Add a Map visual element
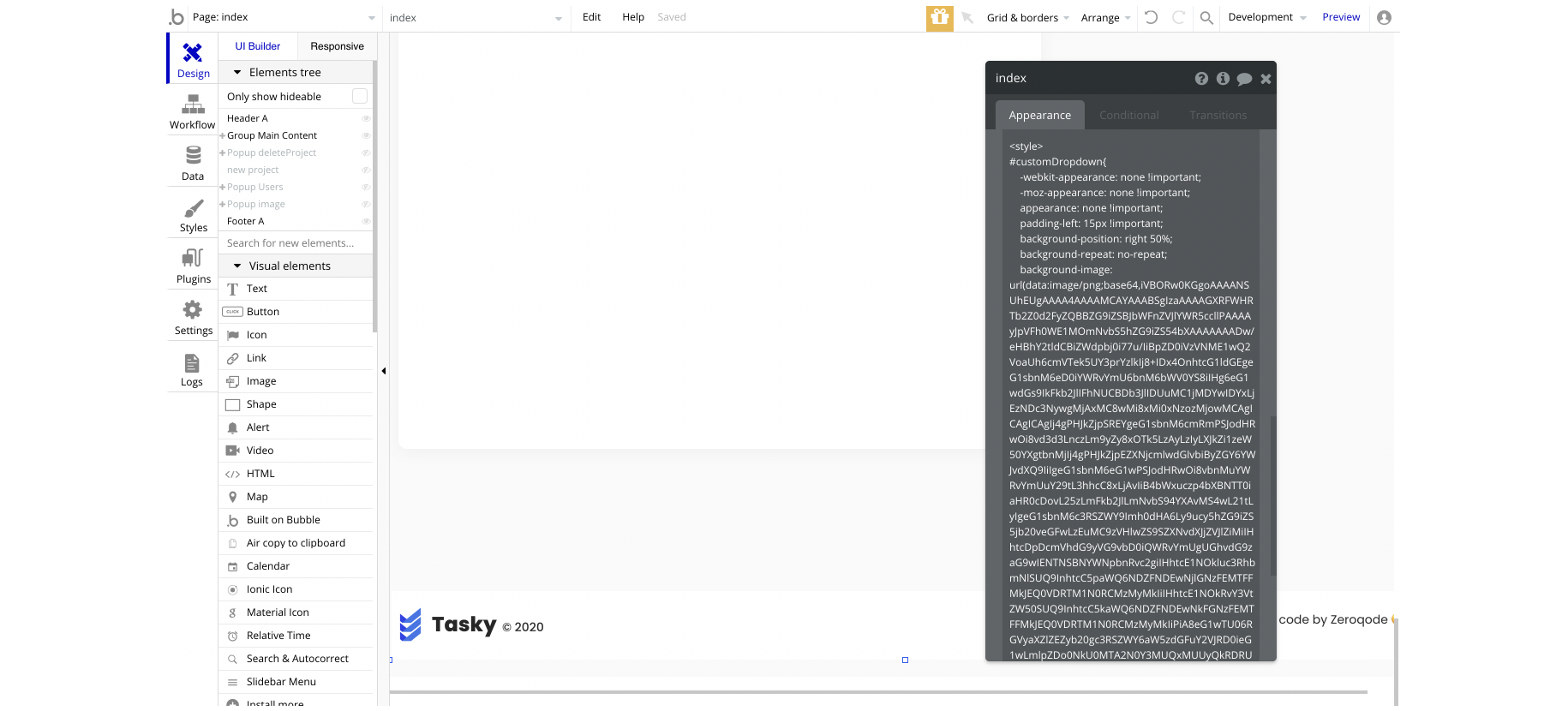 click(x=296, y=497)
